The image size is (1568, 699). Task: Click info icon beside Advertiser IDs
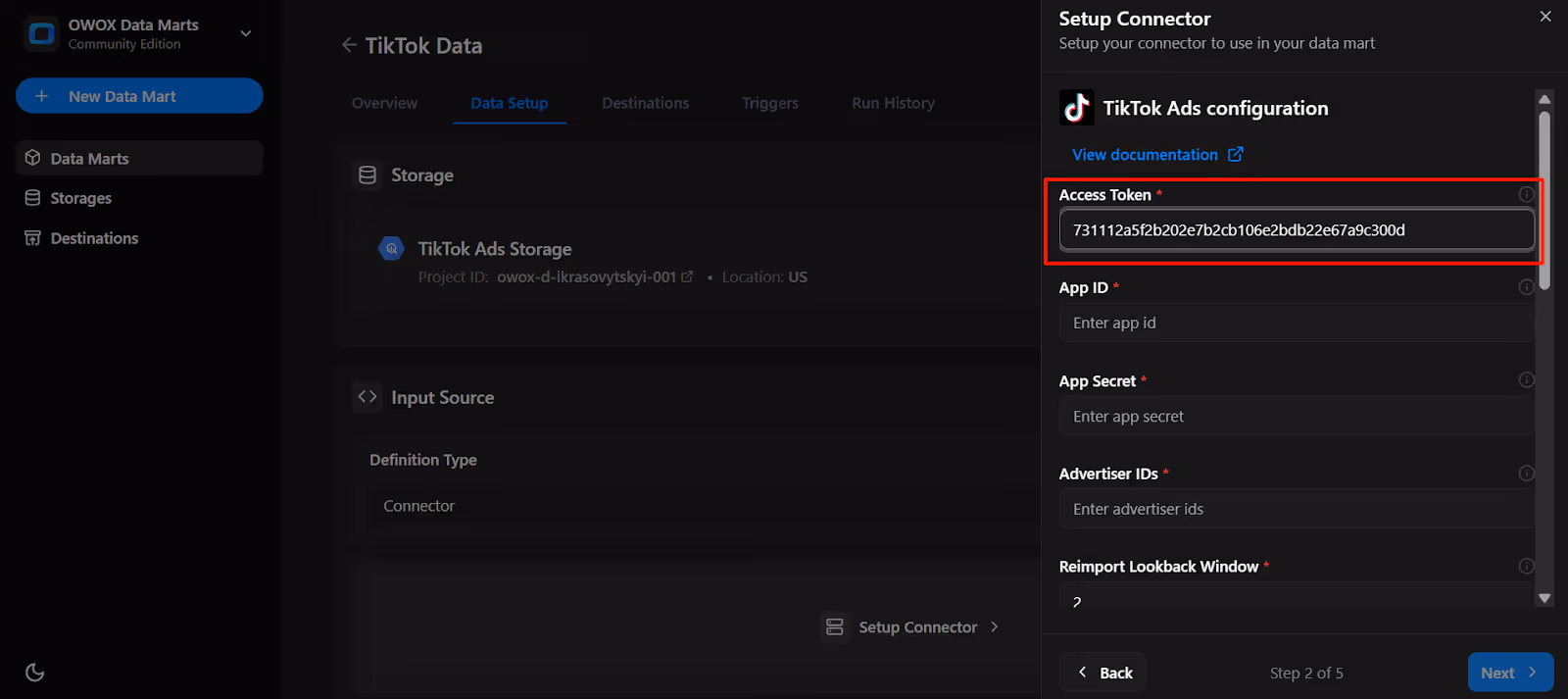point(1526,474)
